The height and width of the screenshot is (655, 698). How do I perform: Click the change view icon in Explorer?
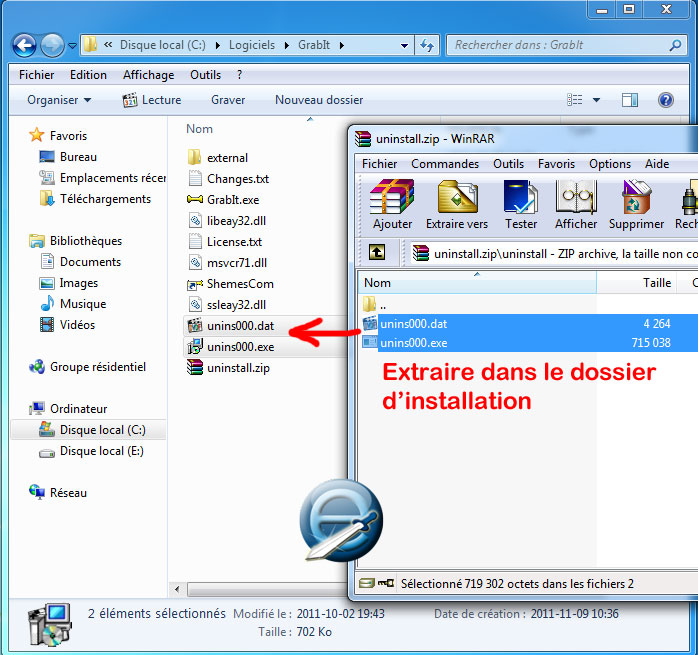pos(575,100)
